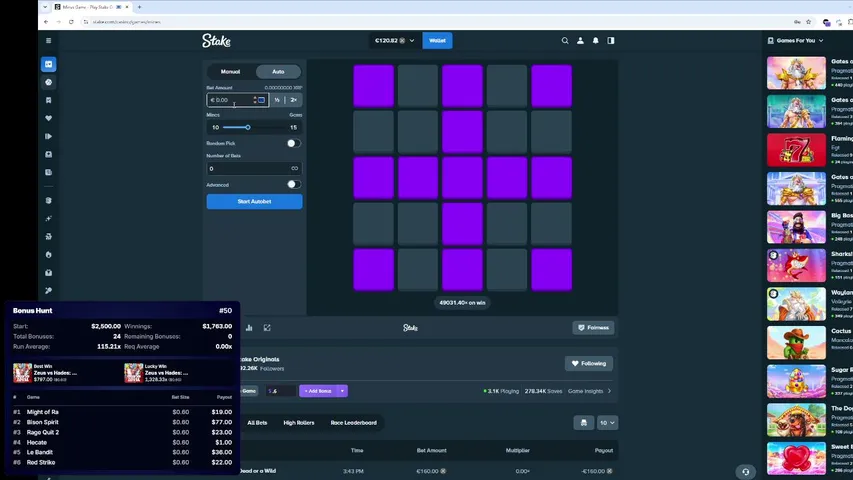Open the High Rollers tab
Viewport: 853px width, 480px height.
pyautogui.click(x=299, y=423)
